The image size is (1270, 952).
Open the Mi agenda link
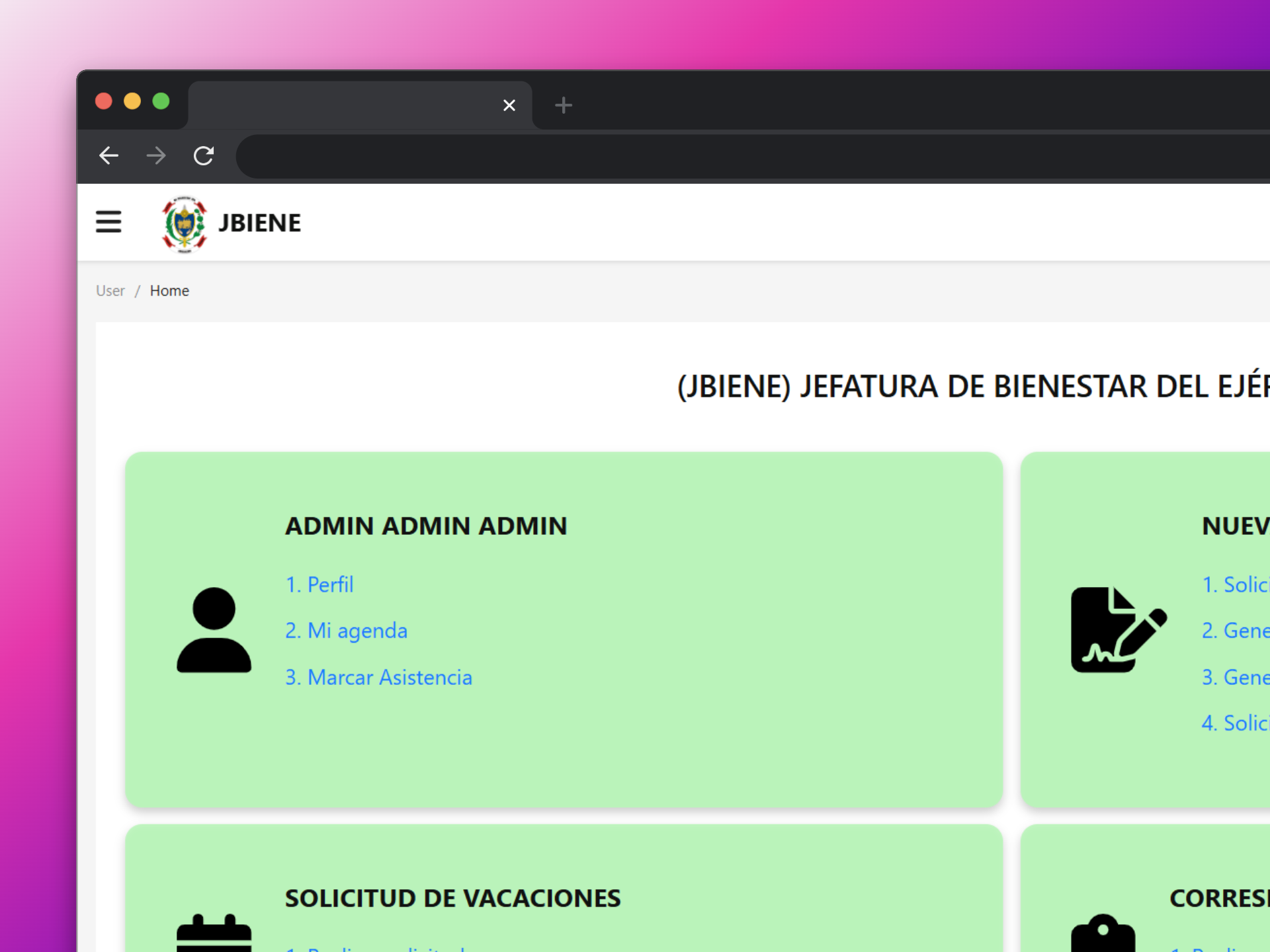346,631
